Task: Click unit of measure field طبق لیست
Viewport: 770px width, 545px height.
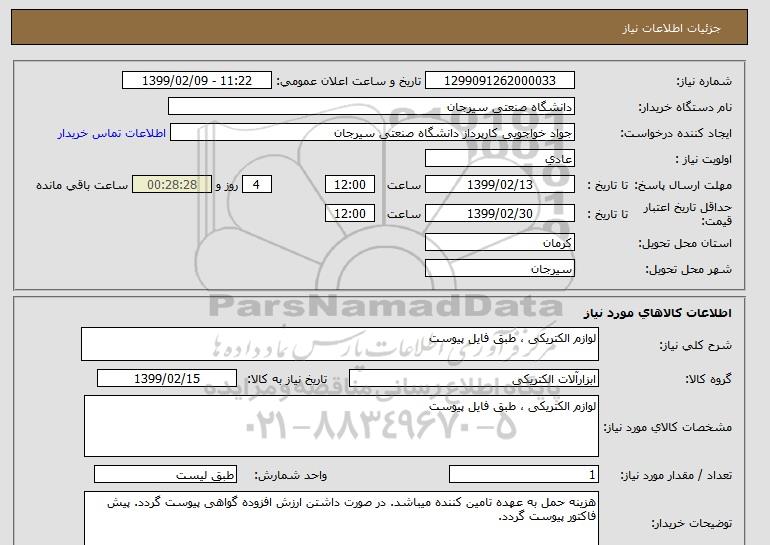Action: [165, 475]
